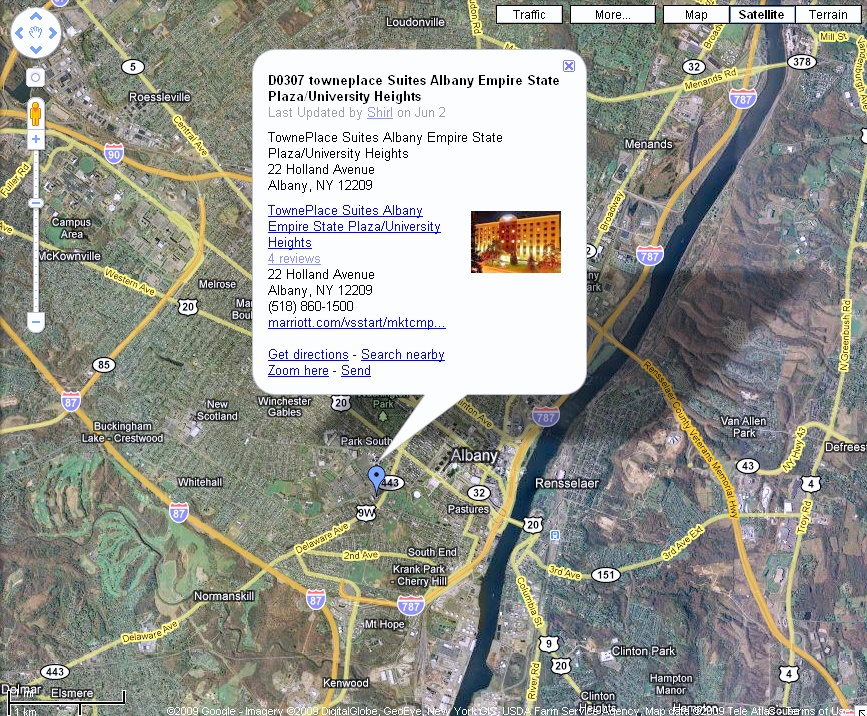Screen dimensions: 867x716
Task: Click the zoom slider handle
Action: coord(36,203)
